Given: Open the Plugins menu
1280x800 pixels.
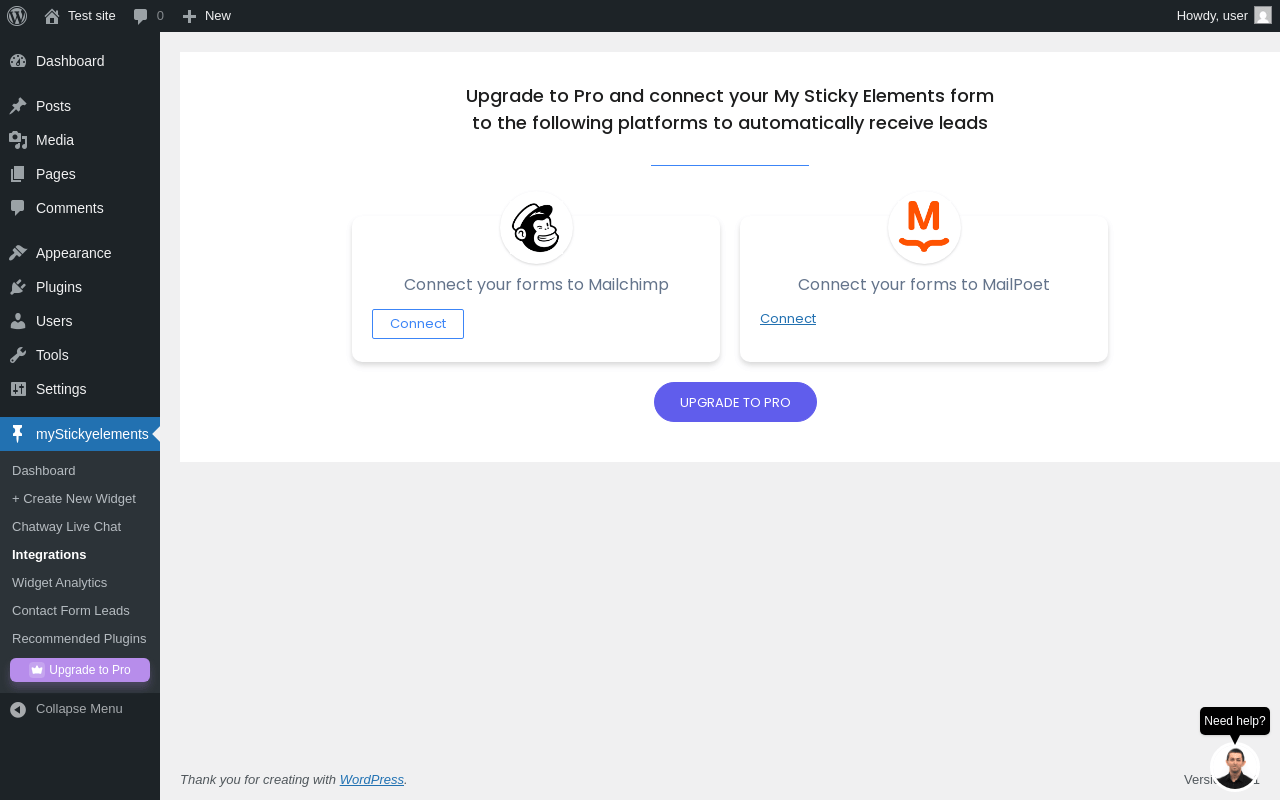Looking at the screenshot, I should [59, 287].
